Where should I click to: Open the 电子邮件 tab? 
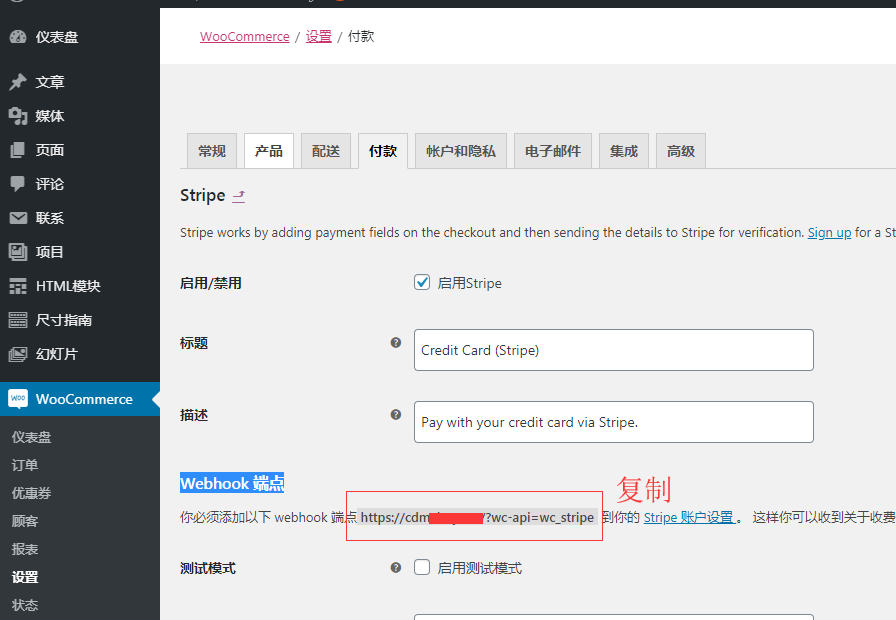coord(553,151)
